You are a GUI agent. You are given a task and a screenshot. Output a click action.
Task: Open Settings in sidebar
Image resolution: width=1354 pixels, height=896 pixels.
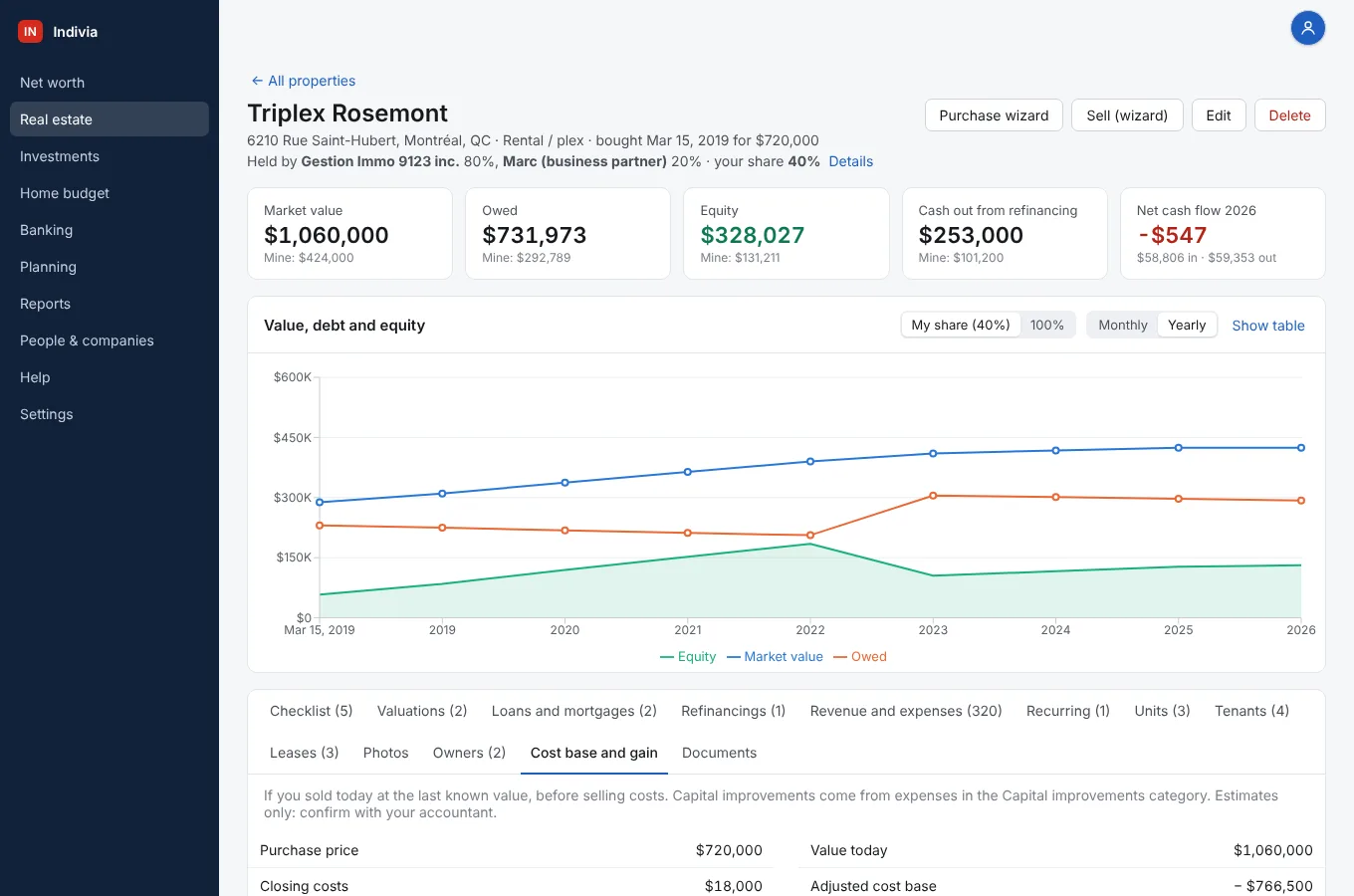(x=110, y=414)
